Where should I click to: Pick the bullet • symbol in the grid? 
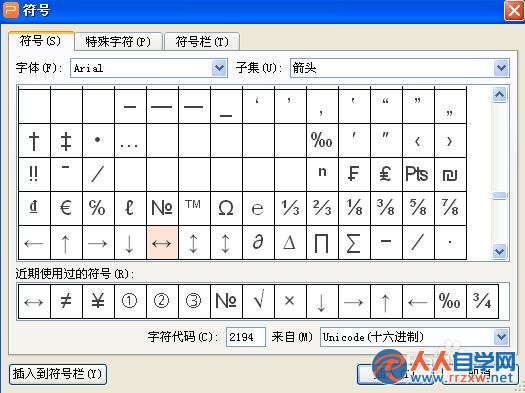click(x=98, y=141)
